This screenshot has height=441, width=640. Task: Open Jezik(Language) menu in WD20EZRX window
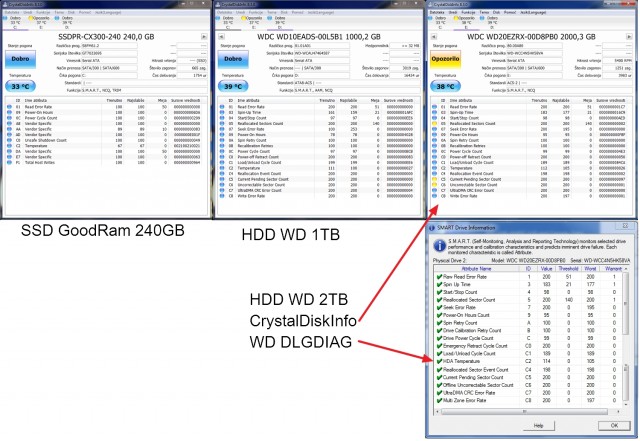pyautogui.click(x=533, y=12)
